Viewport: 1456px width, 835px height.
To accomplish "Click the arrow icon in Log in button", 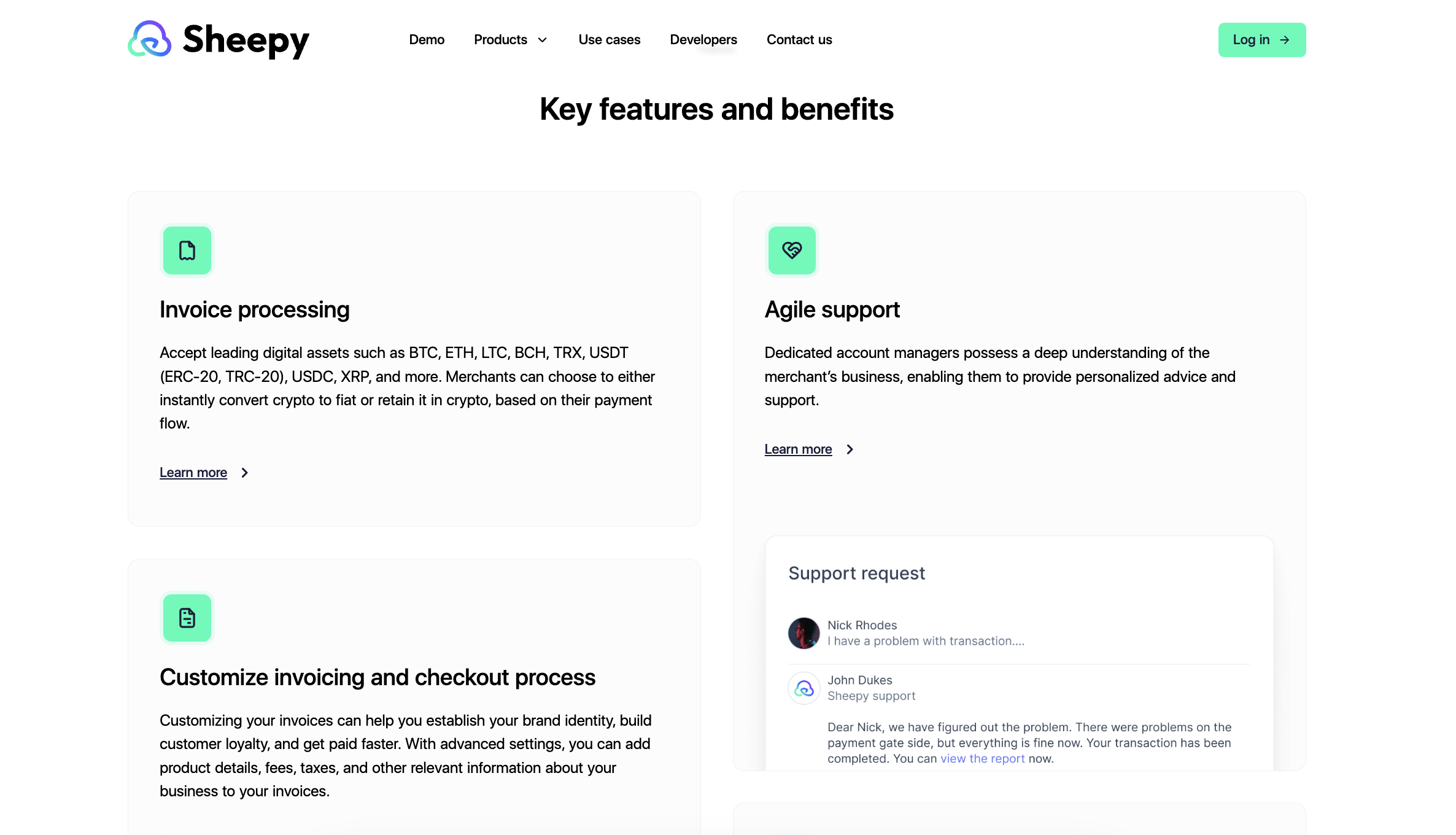I will [1285, 40].
